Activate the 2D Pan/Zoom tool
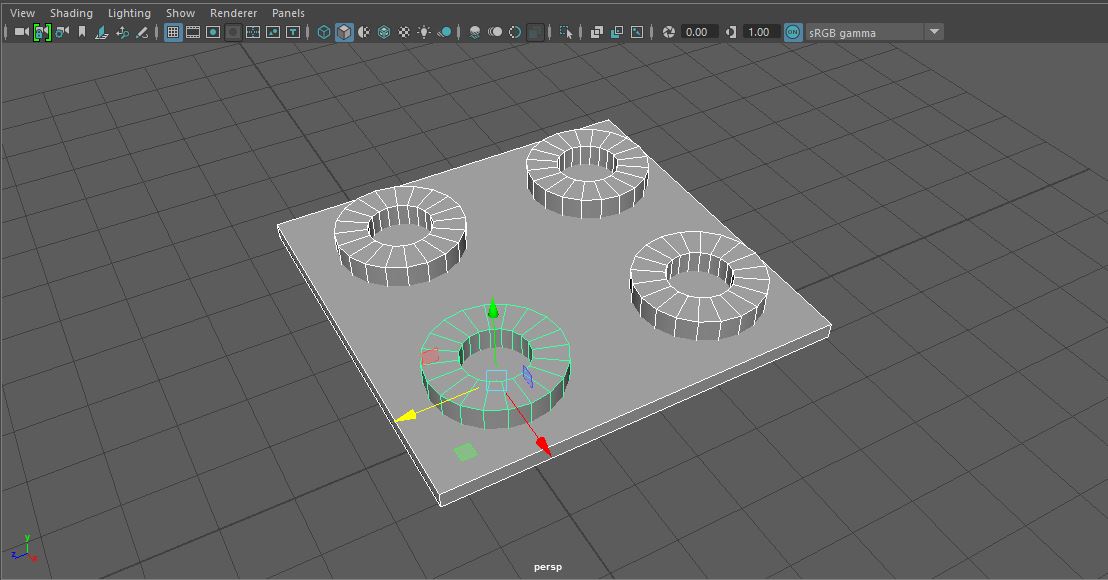The width and height of the screenshot is (1108, 580). [x=123, y=32]
